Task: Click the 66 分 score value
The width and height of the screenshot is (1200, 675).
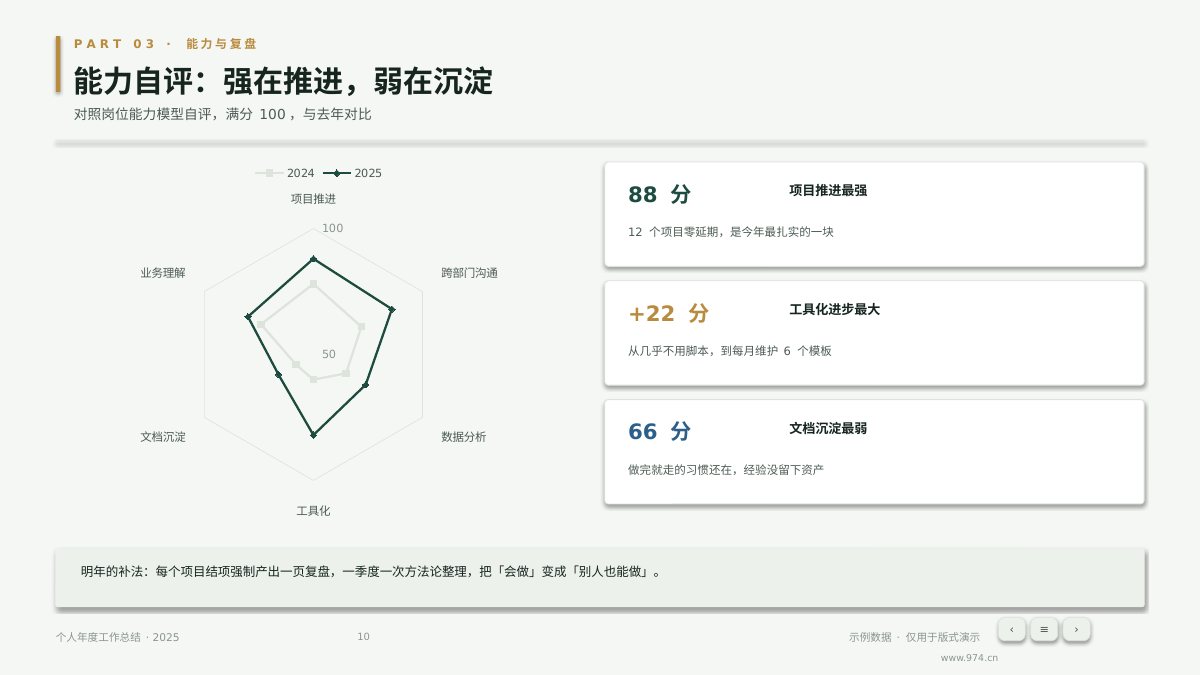Action: coord(659,432)
